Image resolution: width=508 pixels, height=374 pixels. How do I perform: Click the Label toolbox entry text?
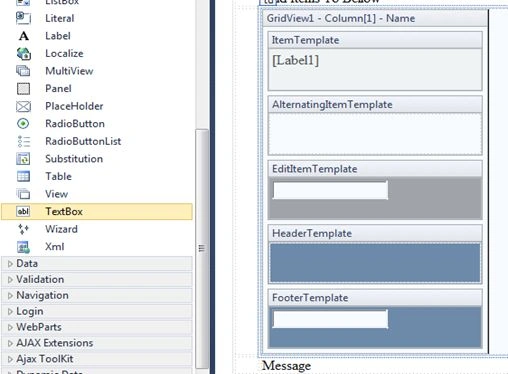pos(58,36)
